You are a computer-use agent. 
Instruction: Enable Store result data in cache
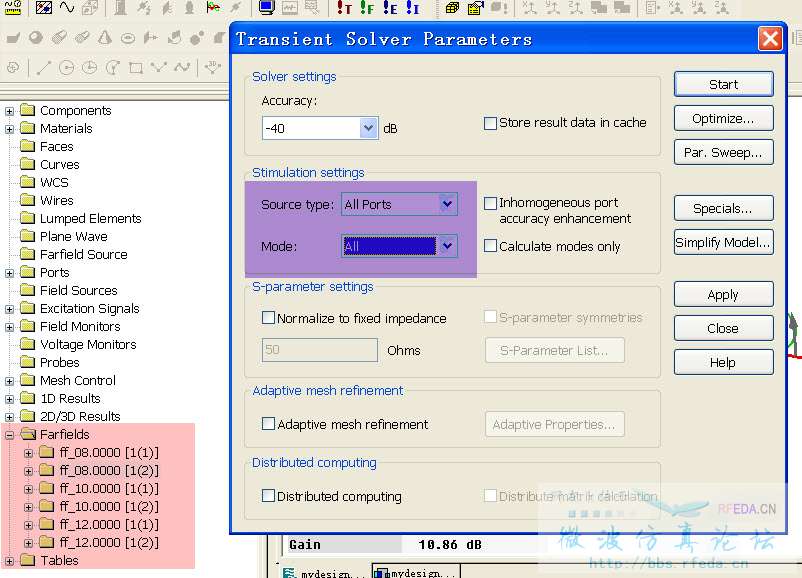point(490,123)
